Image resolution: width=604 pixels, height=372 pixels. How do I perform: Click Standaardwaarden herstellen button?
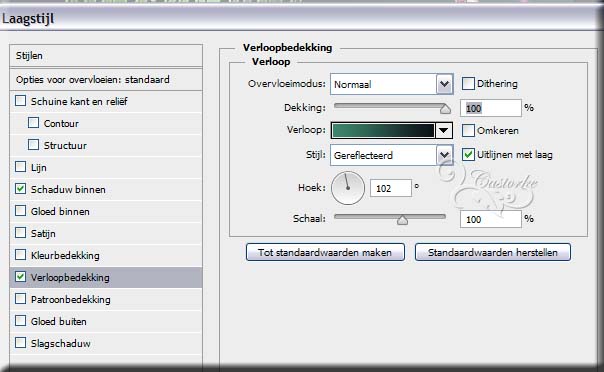click(493, 252)
